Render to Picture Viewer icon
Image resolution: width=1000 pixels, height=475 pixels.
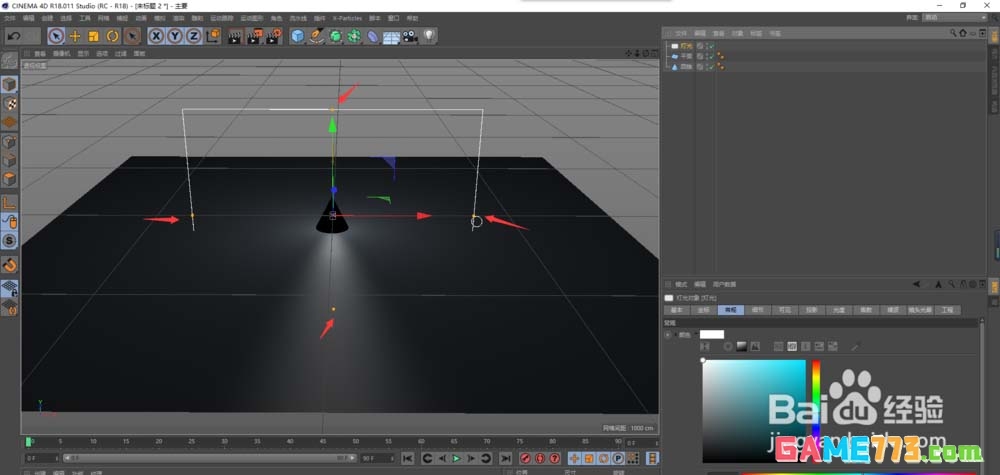(x=254, y=36)
